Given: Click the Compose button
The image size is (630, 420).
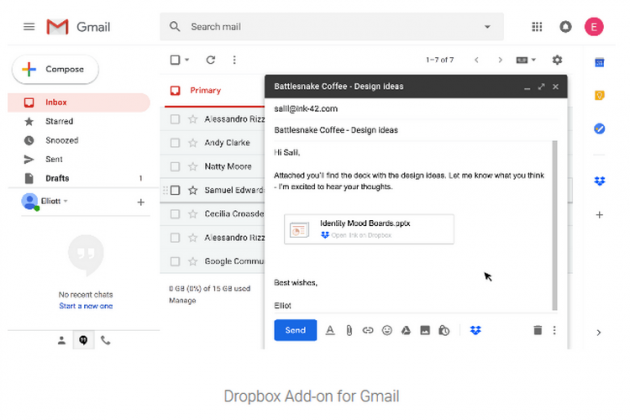Looking at the screenshot, I should [55, 69].
